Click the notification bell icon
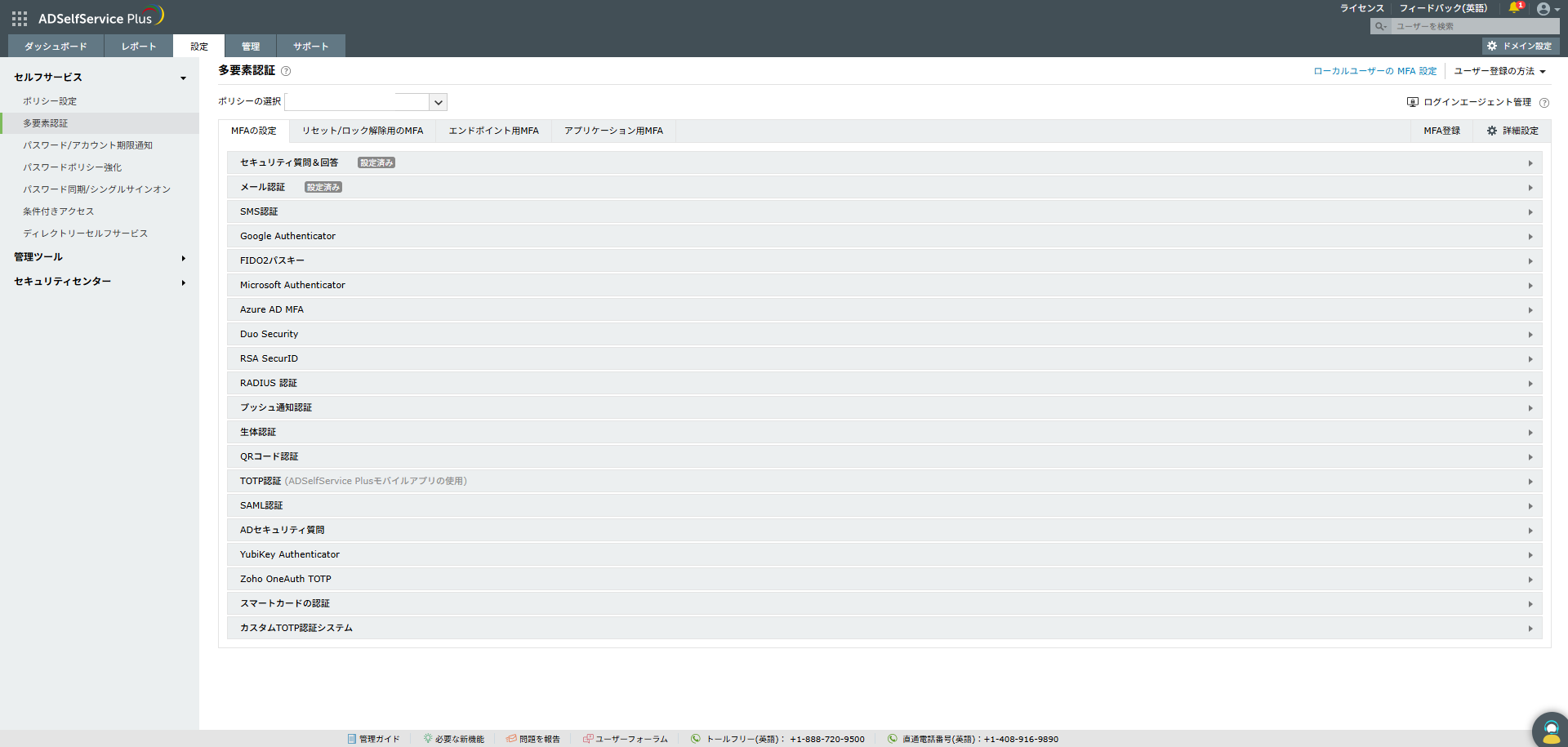 [x=1514, y=8]
